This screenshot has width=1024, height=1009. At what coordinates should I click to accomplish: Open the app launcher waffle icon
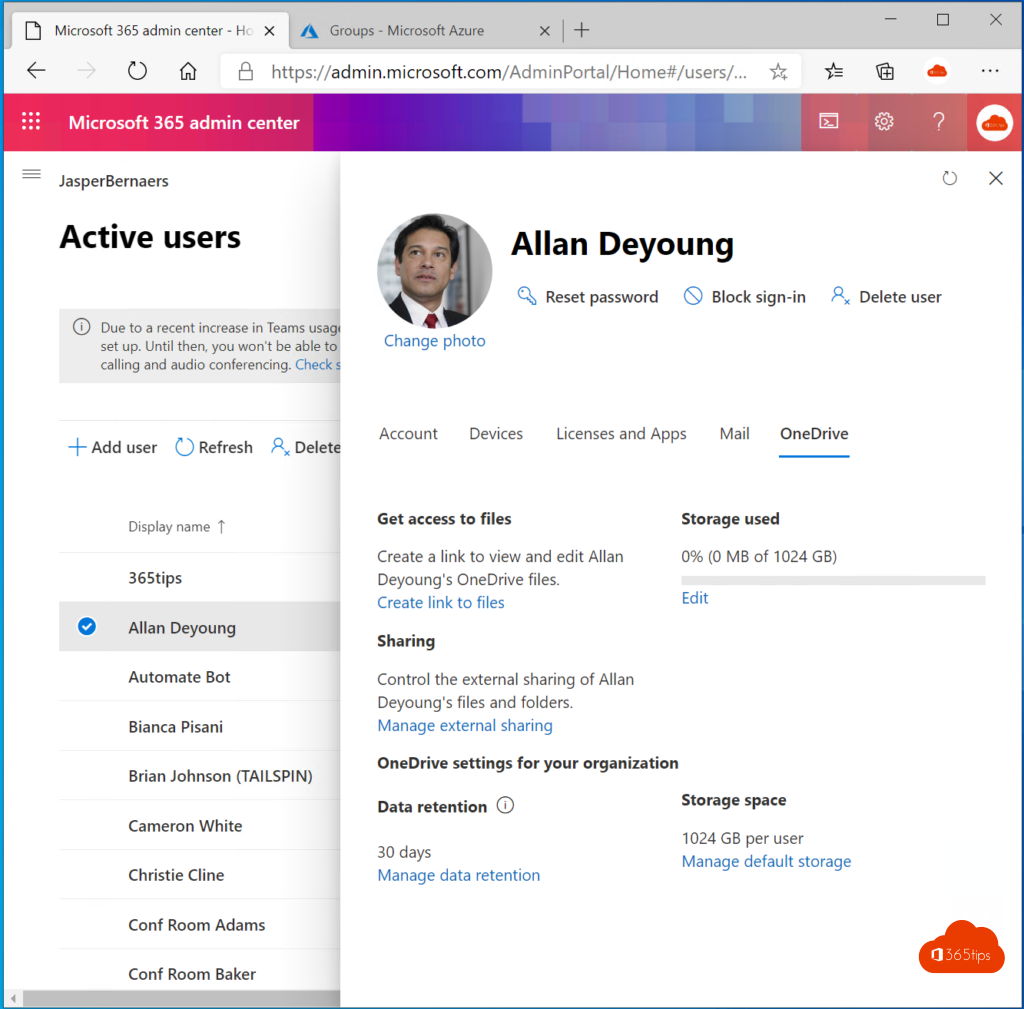pyautogui.click(x=31, y=122)
